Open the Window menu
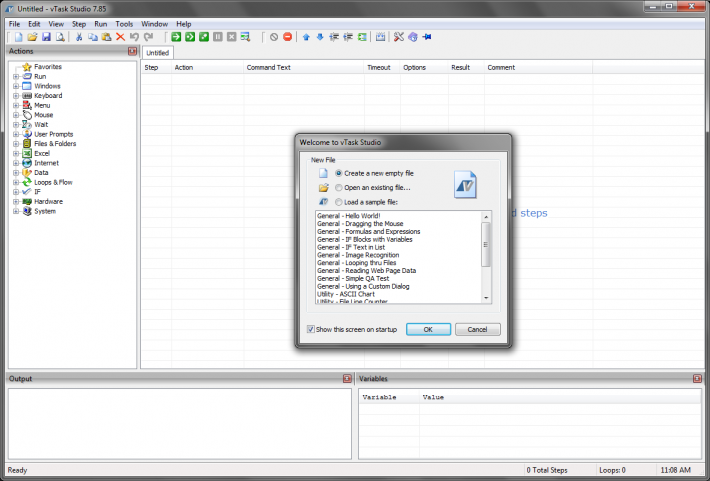This screenshot has height=481, width=710. point(154,24)
